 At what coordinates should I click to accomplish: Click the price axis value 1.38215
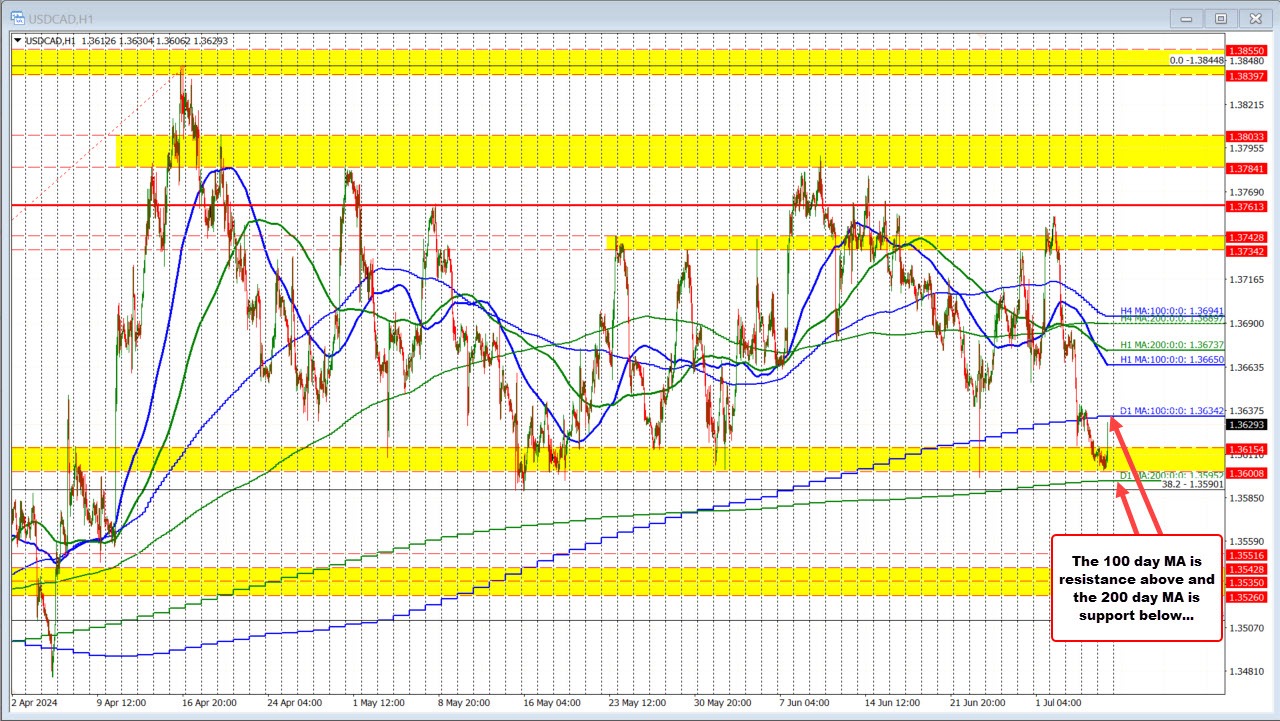point(1247,104)
